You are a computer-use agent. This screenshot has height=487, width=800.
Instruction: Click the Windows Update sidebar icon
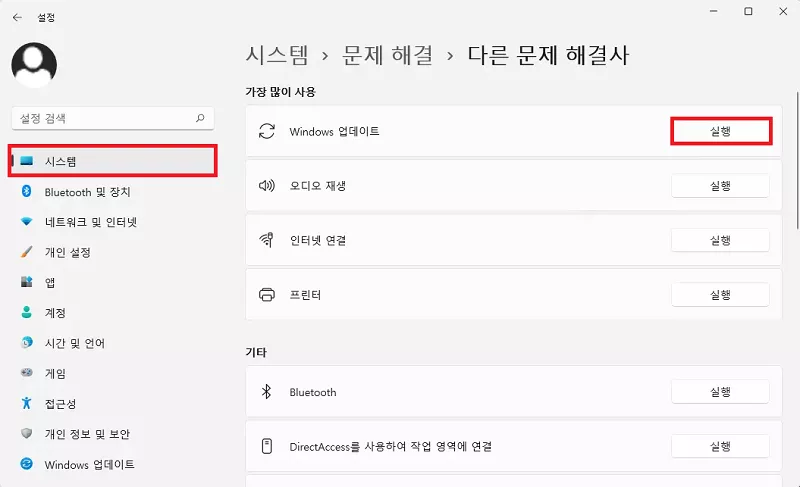(x=27, y=464)
